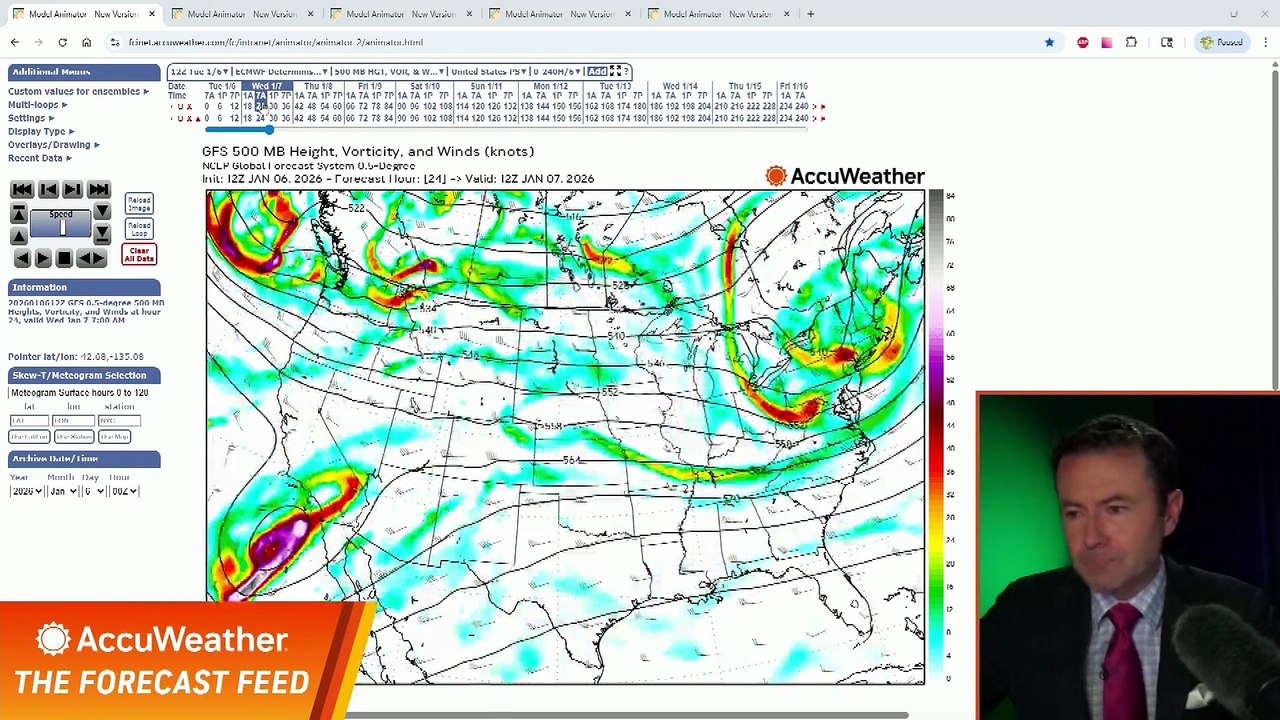1280x720 pixels.
Task: Click the leftmost button under the LAT field
Action: pyautogui.click(x=29, y=437)
